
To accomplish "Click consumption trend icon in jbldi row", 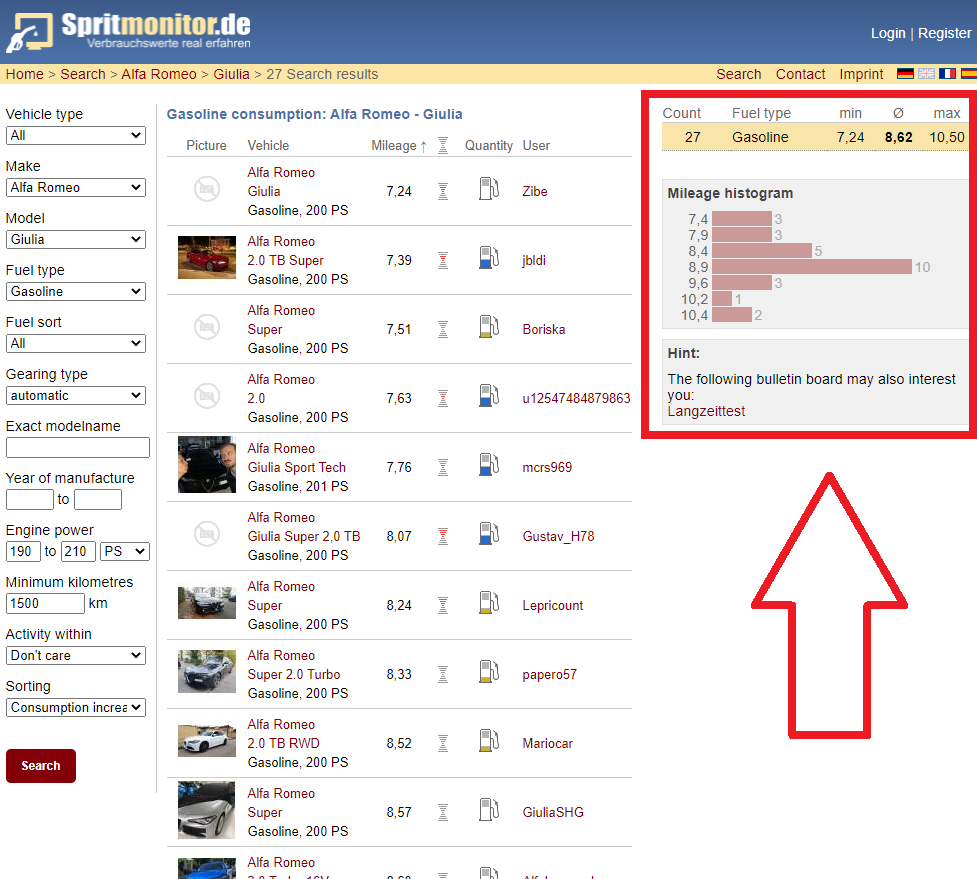I will [443, 260].
